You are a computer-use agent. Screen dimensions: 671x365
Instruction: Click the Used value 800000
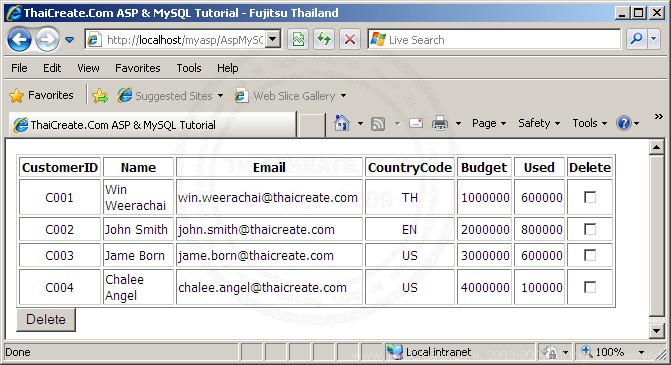(541, 229)
